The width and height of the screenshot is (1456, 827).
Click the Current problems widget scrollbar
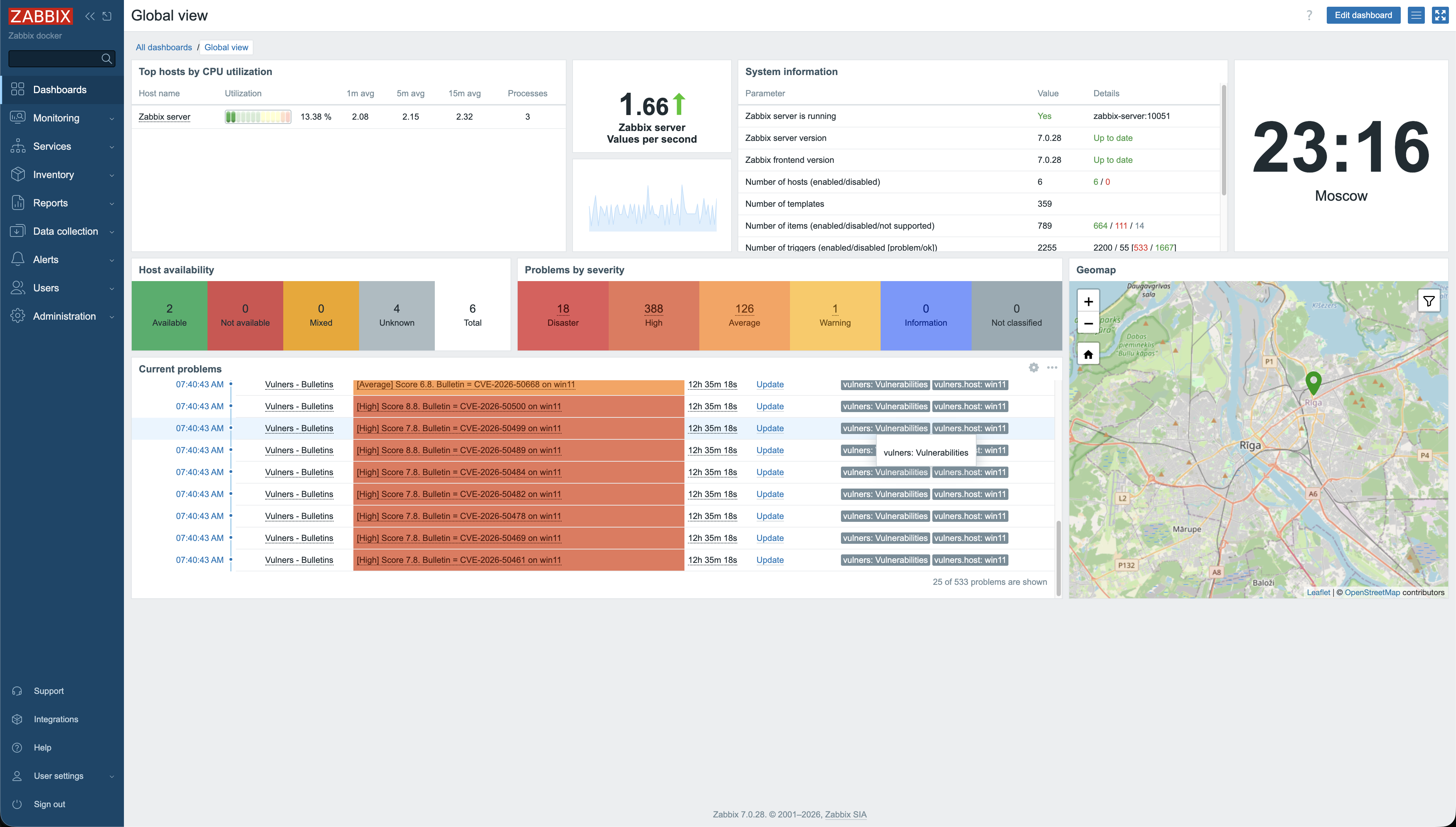tap(1058, 558)
